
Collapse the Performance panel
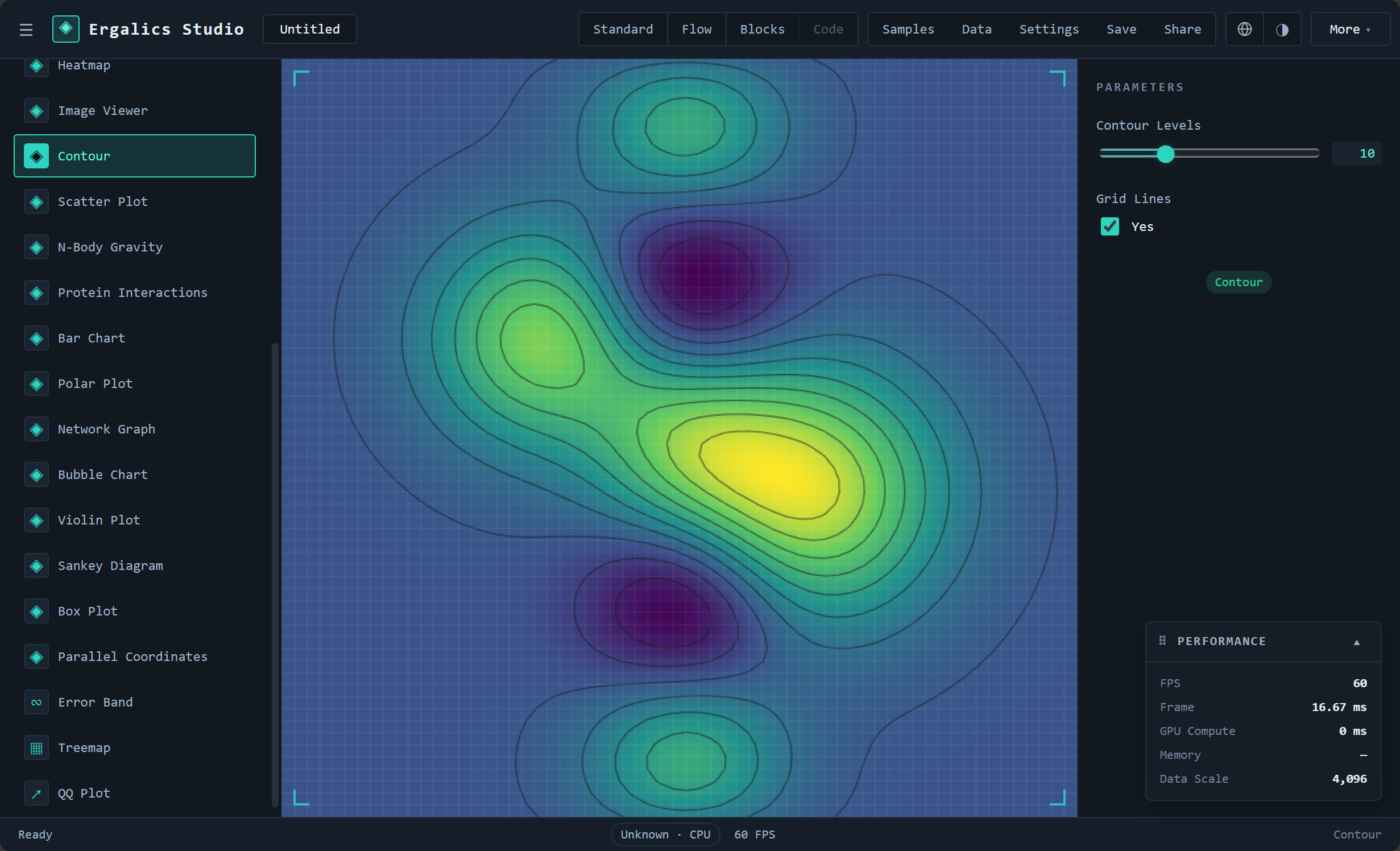coord(1357,642)
